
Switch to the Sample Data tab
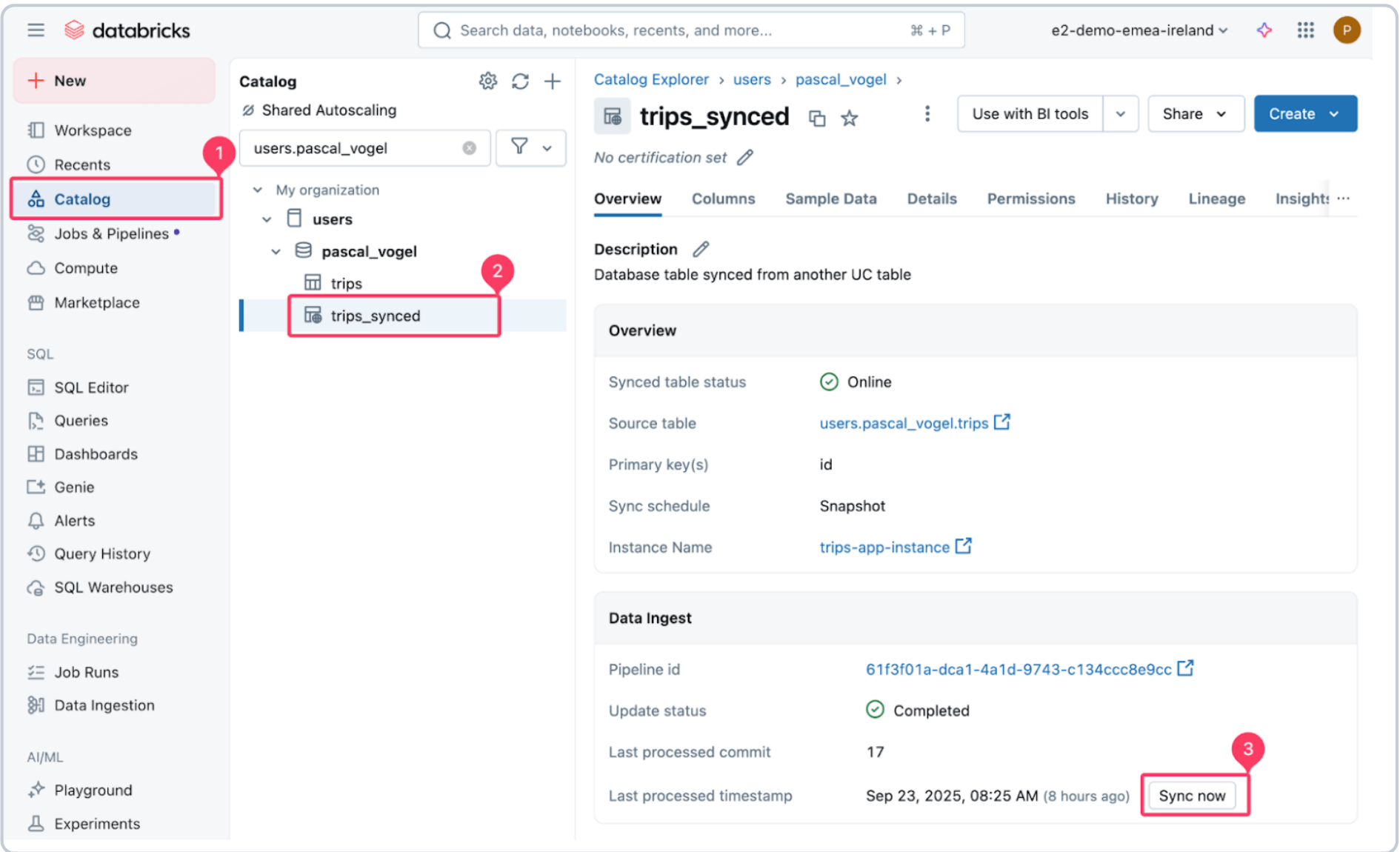(x=831, y=199)
